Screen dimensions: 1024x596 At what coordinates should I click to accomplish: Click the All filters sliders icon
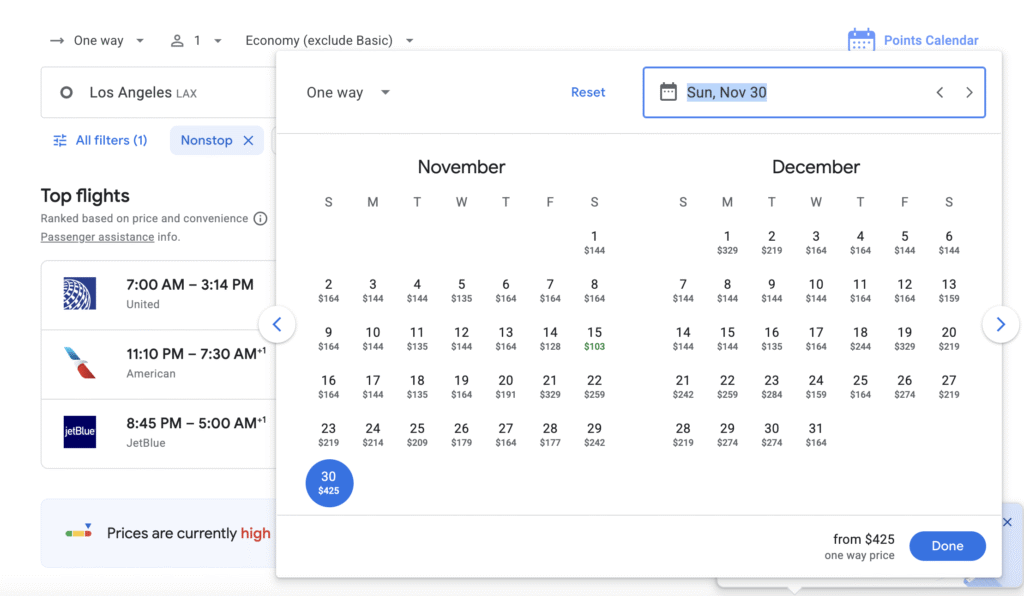(x=60, y=141)
